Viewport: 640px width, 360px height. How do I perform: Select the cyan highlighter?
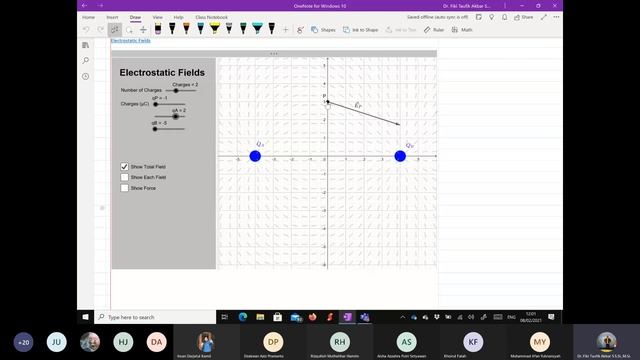click(x=258, y=29)
